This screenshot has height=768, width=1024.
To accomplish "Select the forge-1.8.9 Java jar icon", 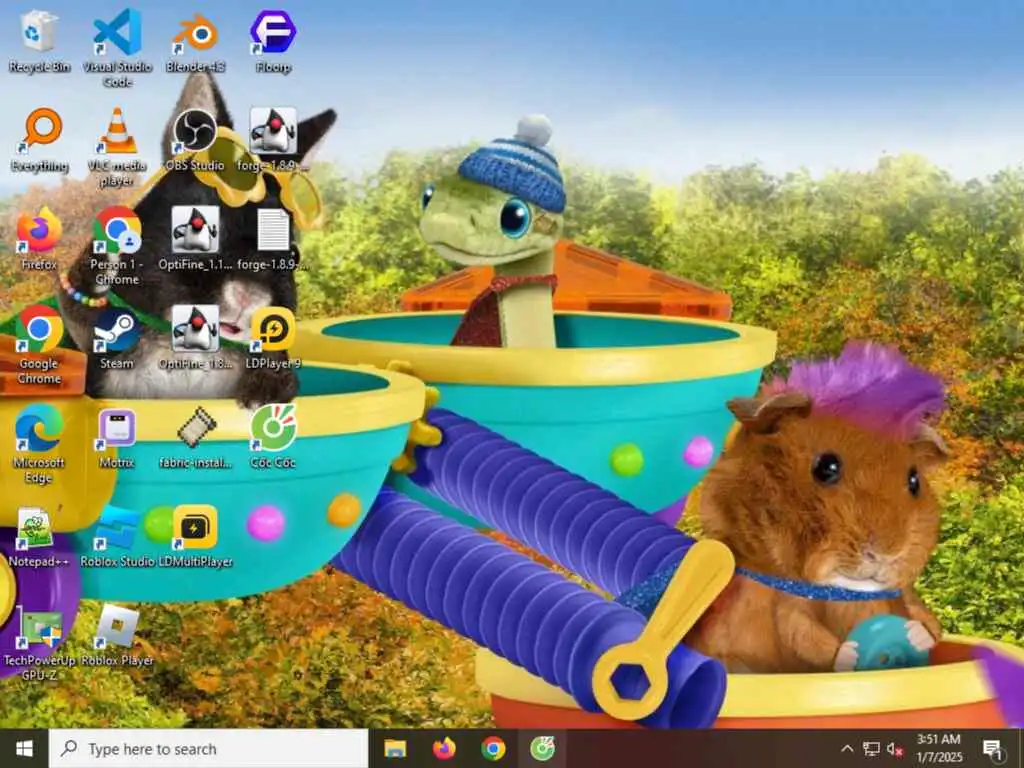I will tap(273, 140).
